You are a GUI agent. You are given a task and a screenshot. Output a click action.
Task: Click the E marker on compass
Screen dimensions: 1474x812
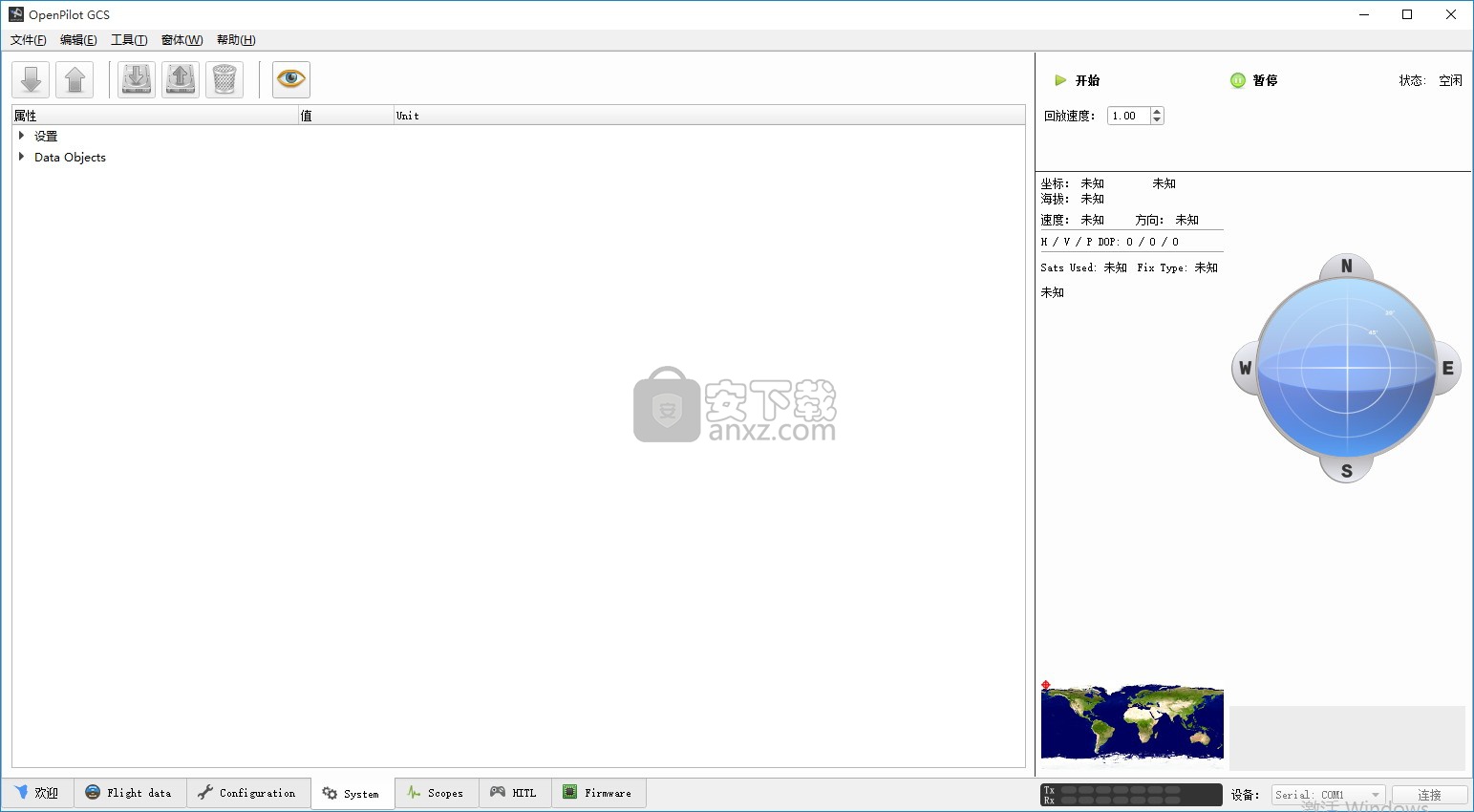(x=1448, y=368)
